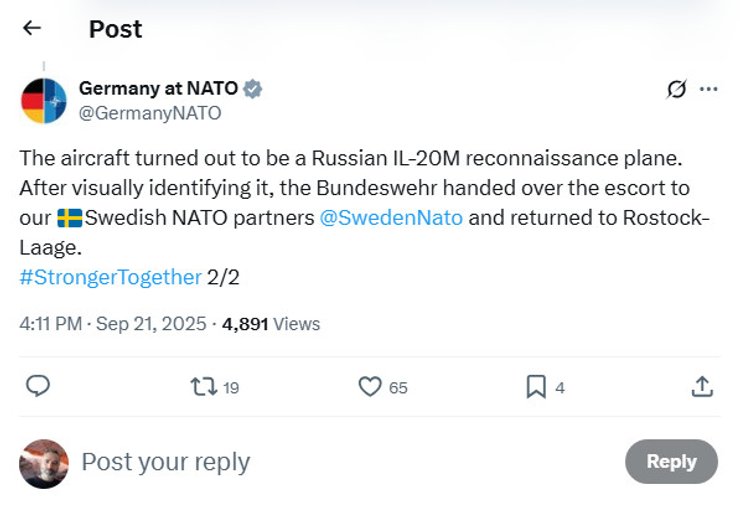Share the post using the upload icon

702,386
